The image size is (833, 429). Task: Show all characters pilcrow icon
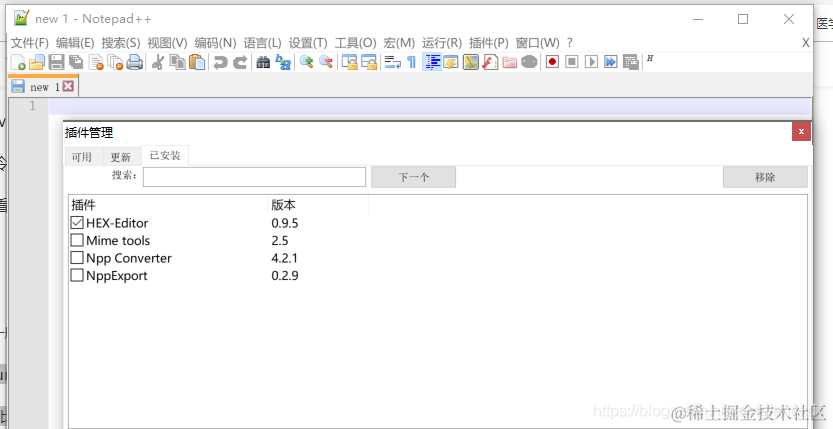pyautogui.click(x=412, y=62)
